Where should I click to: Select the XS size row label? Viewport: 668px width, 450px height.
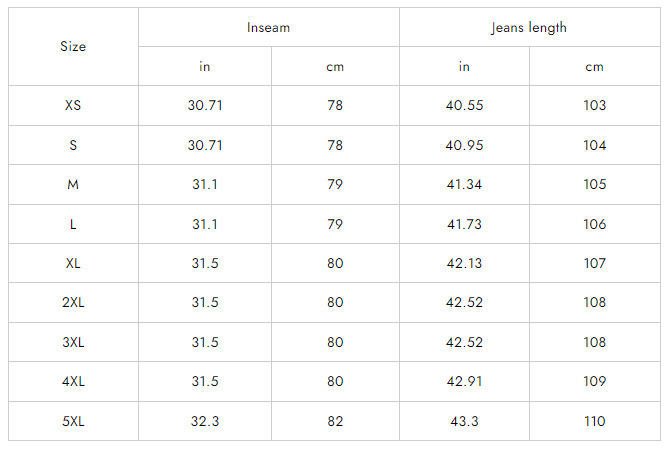[x=73, y=106]
